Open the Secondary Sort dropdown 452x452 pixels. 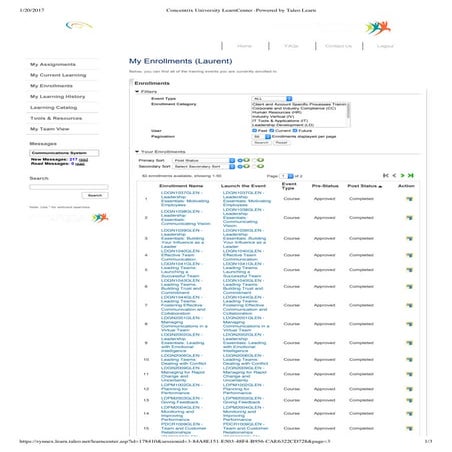click(x=204, y=166)
